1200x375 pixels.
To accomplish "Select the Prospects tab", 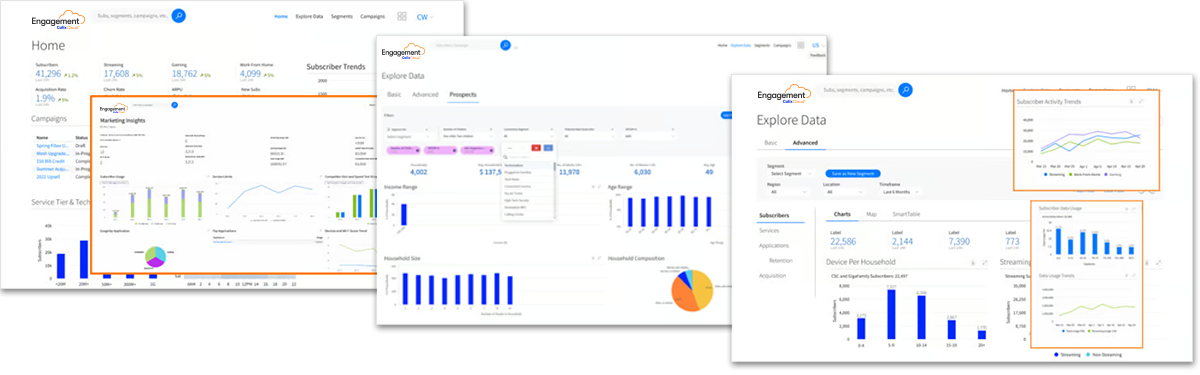I will [x=463, y=94].
